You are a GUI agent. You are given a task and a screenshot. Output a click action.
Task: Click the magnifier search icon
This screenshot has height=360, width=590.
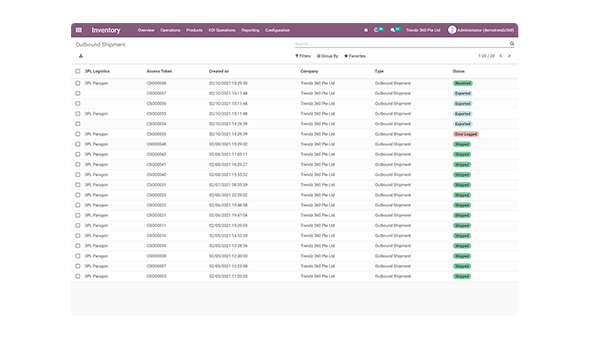pyautogui.click(x=512, y=44)
